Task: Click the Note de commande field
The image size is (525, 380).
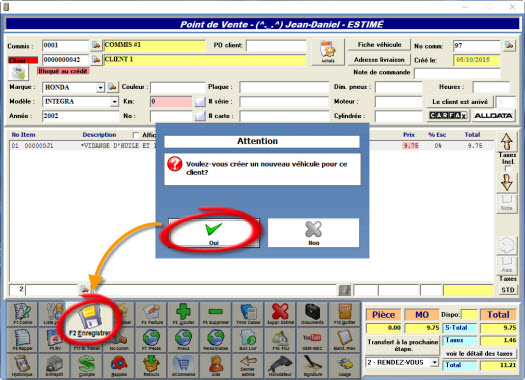Action: coord(457,73)
